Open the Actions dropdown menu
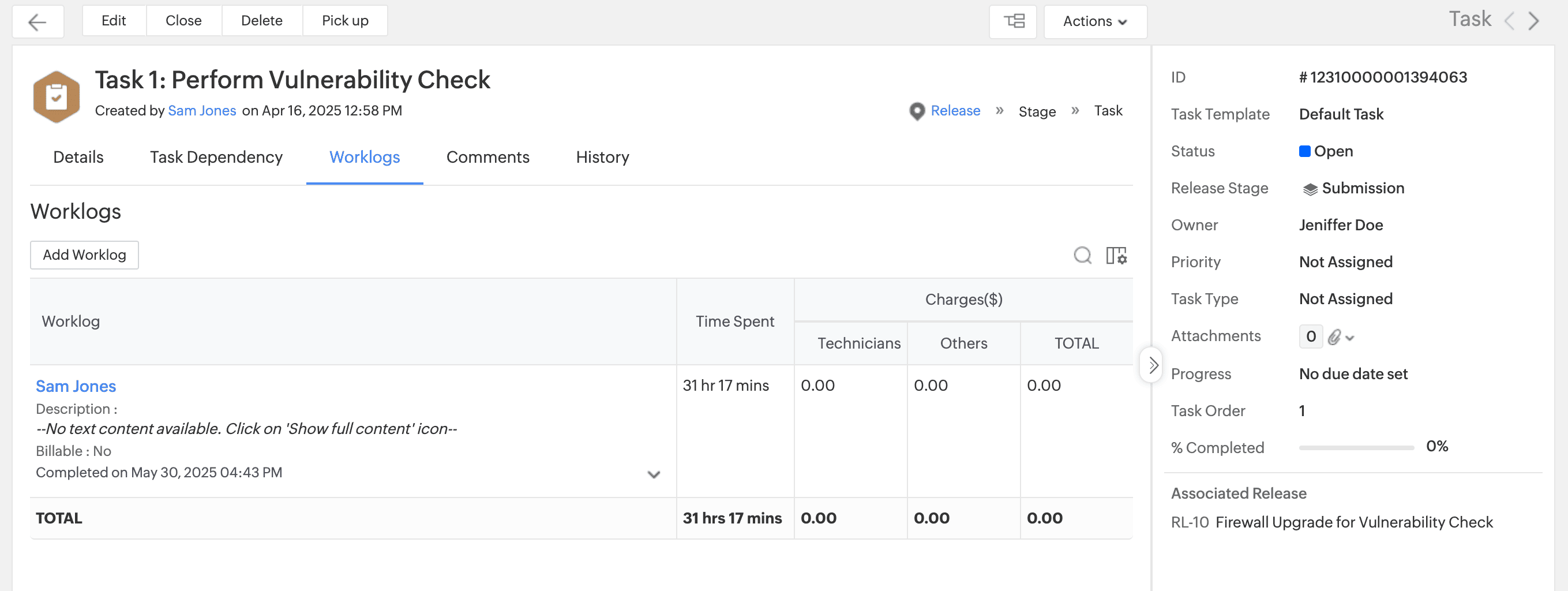The height and width of the screenshot is (591, 1568). click(x=1094, y=22)
